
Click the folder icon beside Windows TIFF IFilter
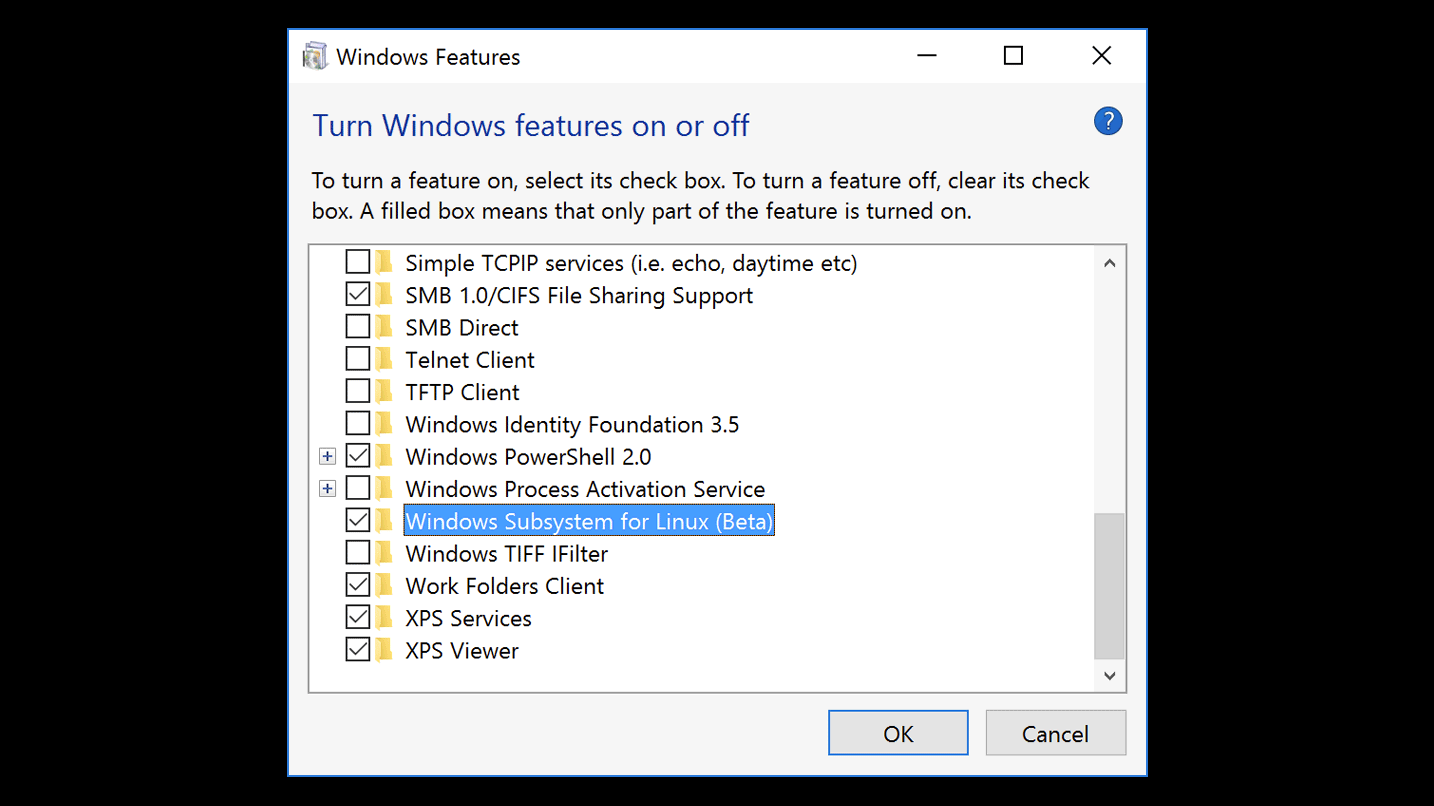(384, 553)
